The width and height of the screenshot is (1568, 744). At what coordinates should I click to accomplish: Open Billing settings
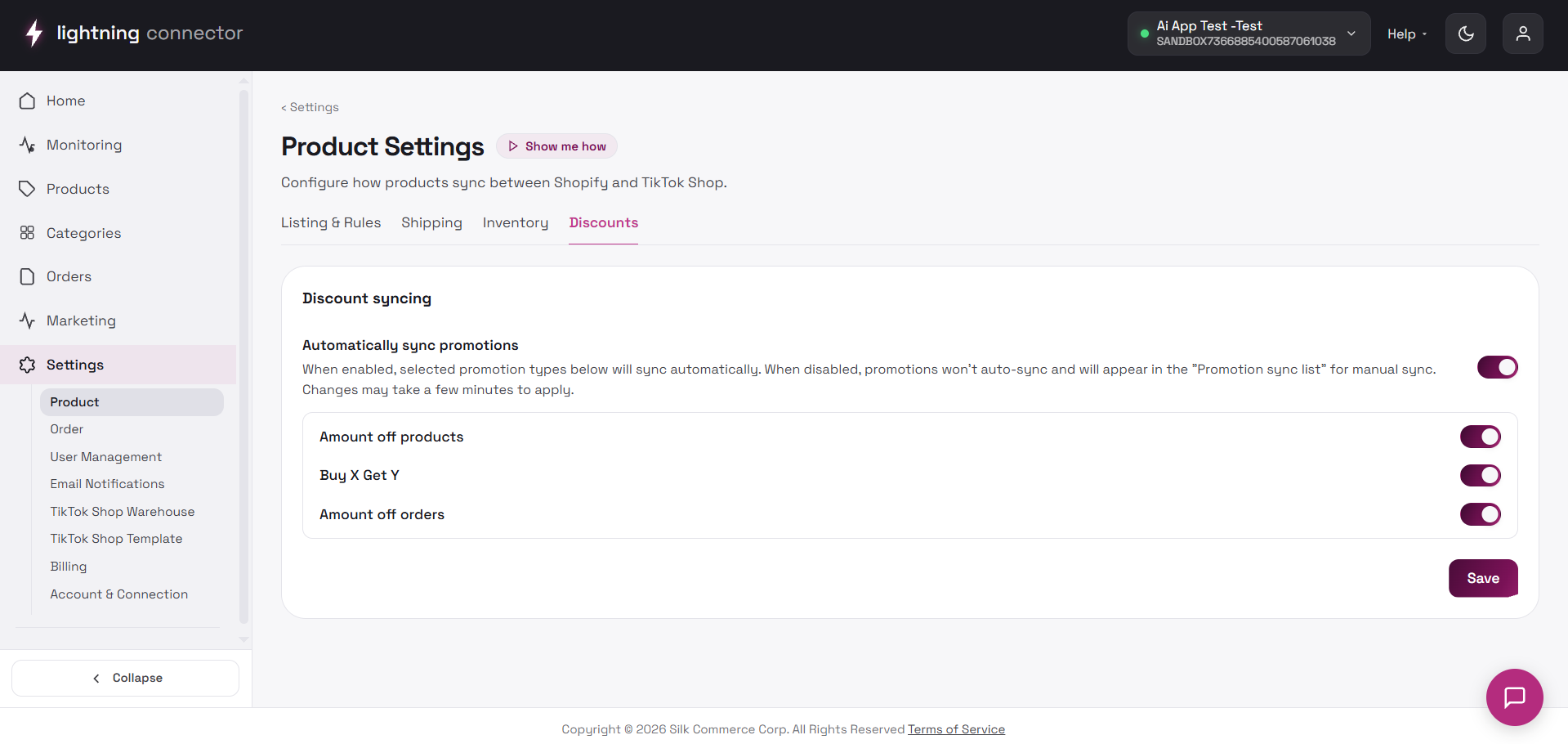(69, 567)
